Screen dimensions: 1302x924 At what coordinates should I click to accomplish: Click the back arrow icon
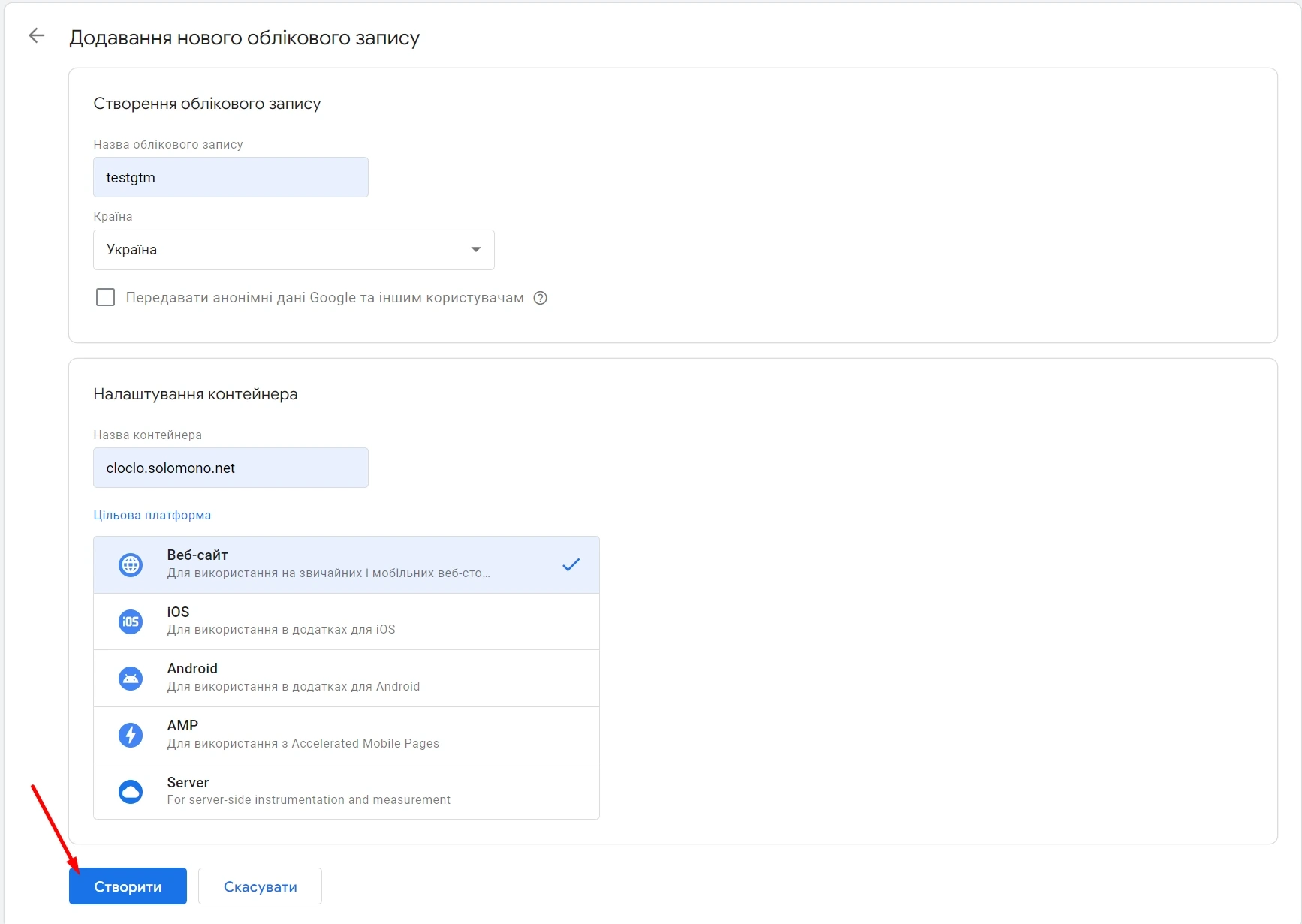point(36,35)
